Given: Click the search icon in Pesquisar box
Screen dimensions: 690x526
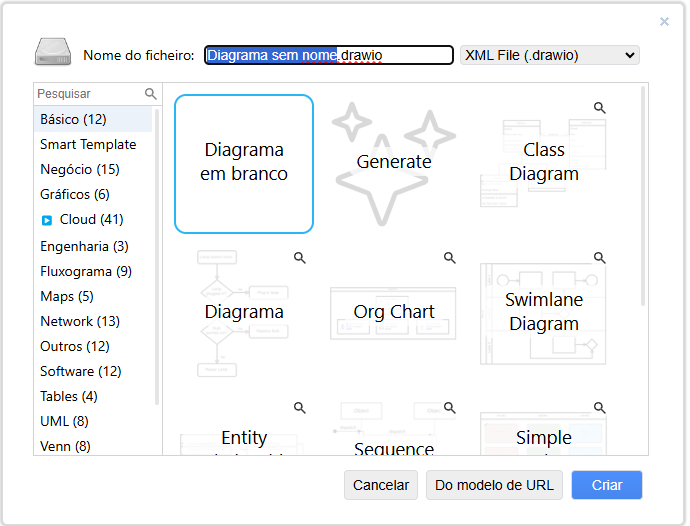Looking at the screenshot, I should coord(151,94).
